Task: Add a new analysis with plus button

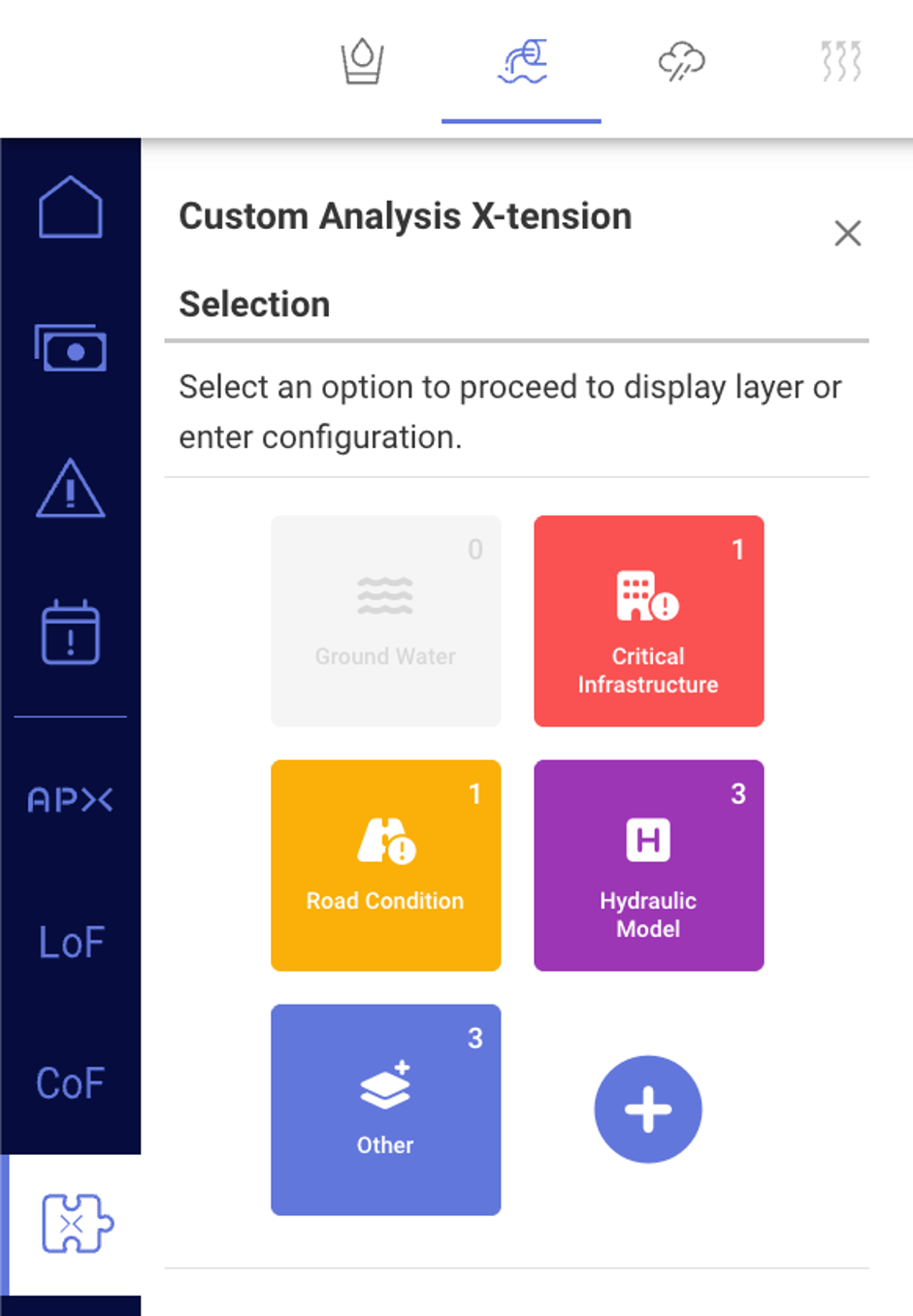Action: click(x=647, y=1109)
